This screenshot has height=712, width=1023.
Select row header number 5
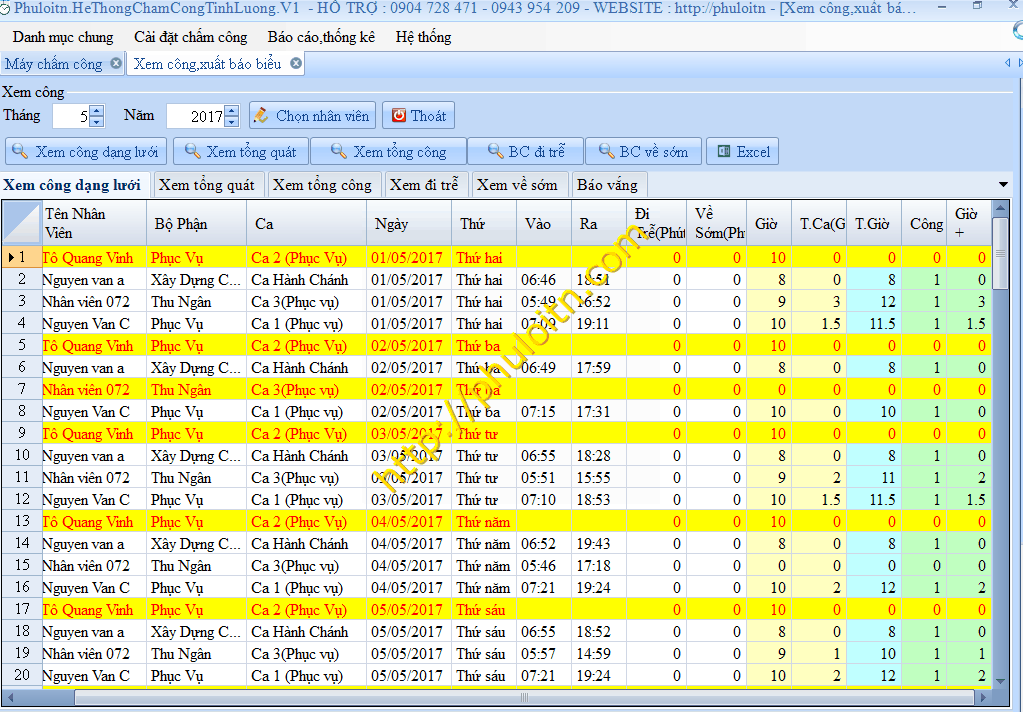point(22,345)
